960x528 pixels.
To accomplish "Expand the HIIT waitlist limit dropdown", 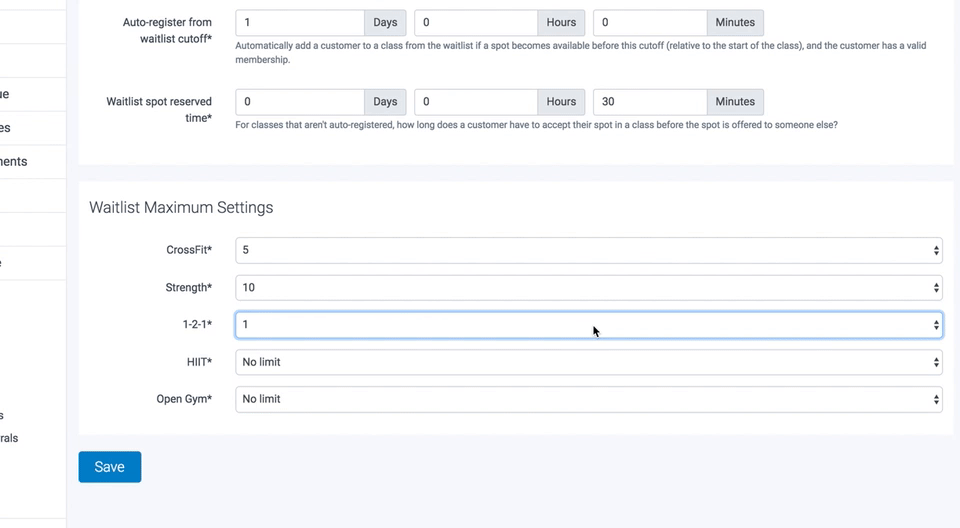I will 588,362.
